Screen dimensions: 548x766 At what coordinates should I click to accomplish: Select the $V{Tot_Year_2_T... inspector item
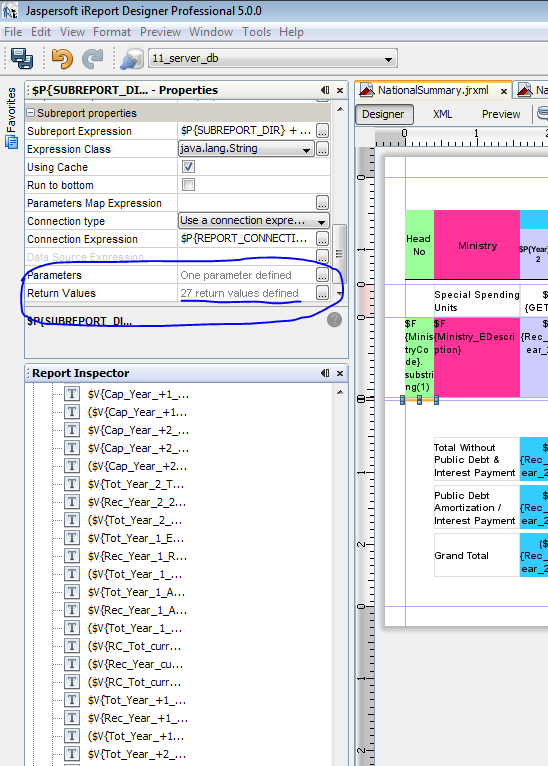click(x=136, y=484)
